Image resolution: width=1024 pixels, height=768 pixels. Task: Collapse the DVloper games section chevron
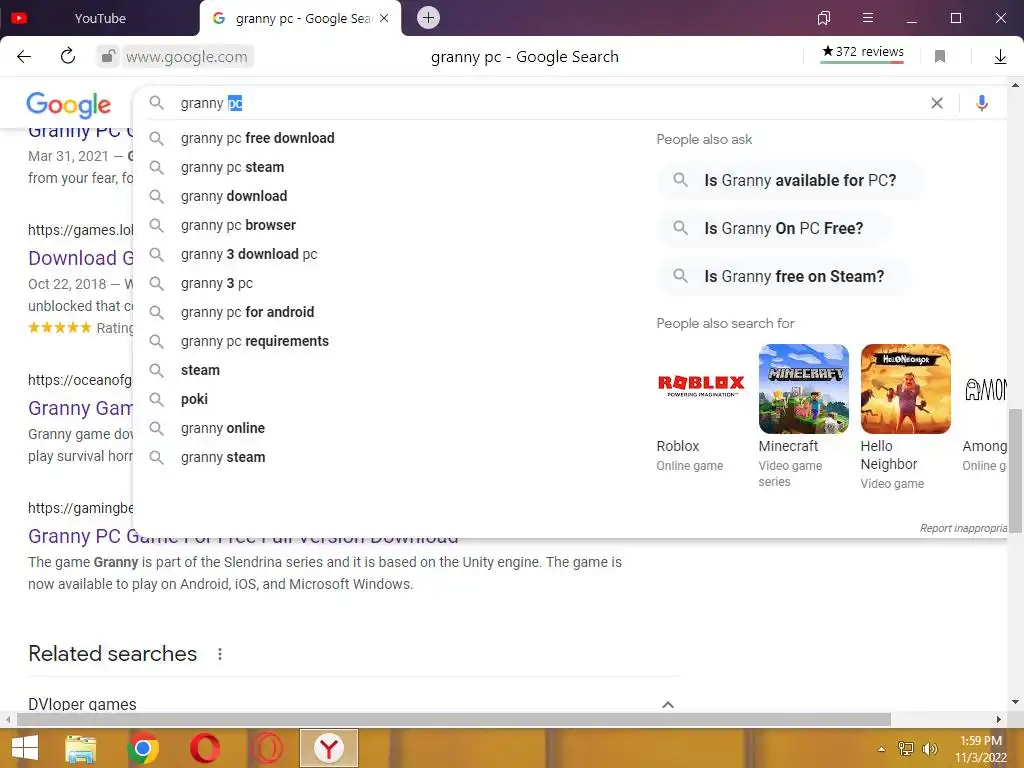(x=667, y=704)
